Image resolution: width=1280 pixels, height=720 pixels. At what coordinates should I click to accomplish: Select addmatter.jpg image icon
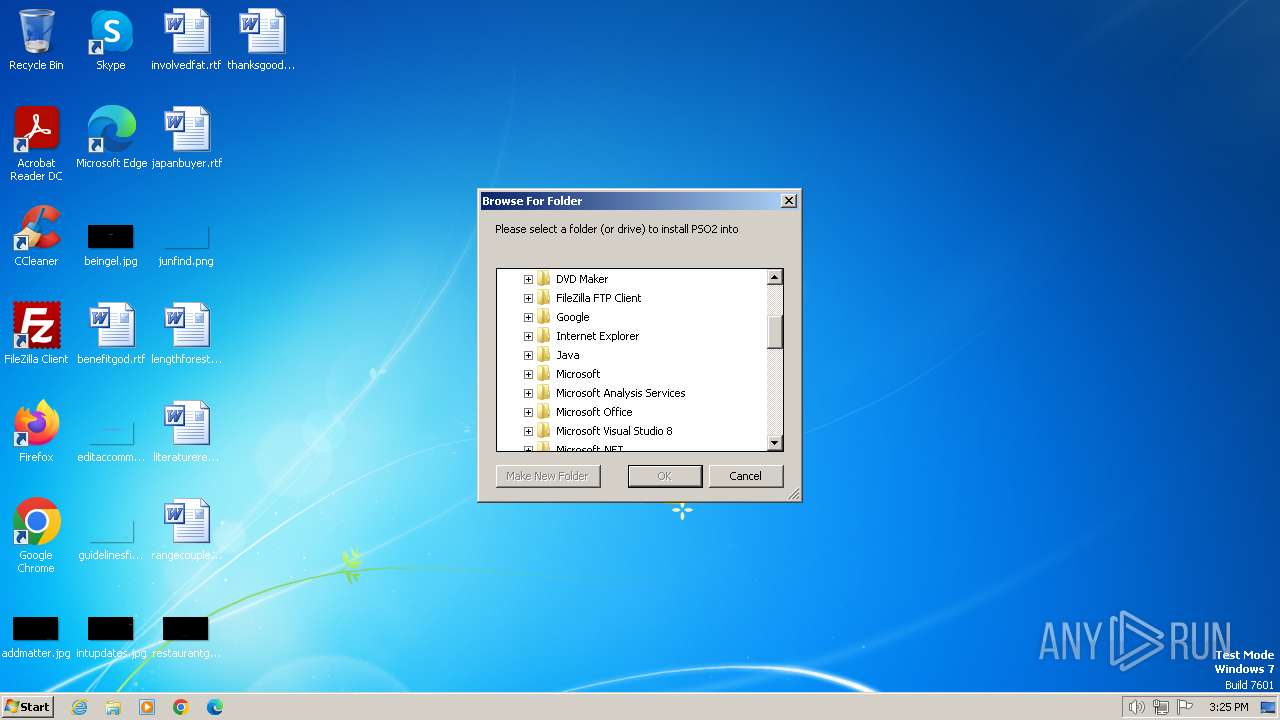tap(36, 637)
